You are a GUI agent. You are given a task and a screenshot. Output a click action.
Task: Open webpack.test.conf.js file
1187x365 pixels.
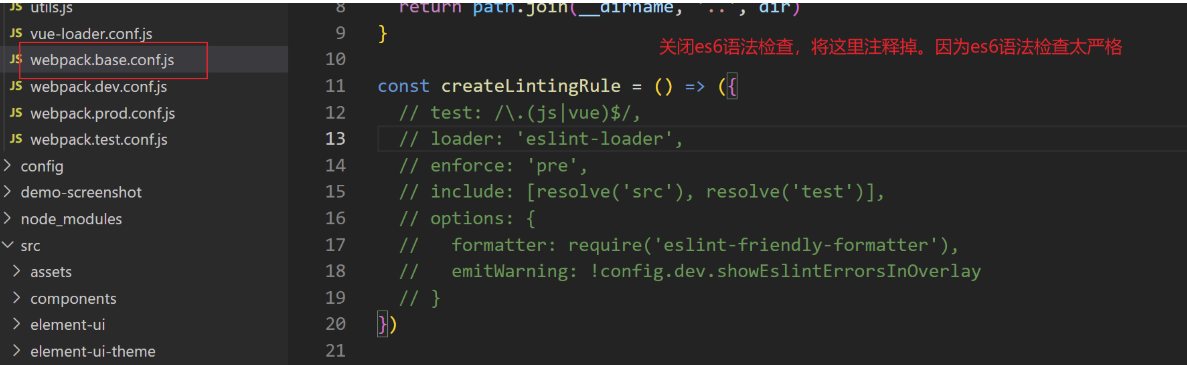pos(98,140)
